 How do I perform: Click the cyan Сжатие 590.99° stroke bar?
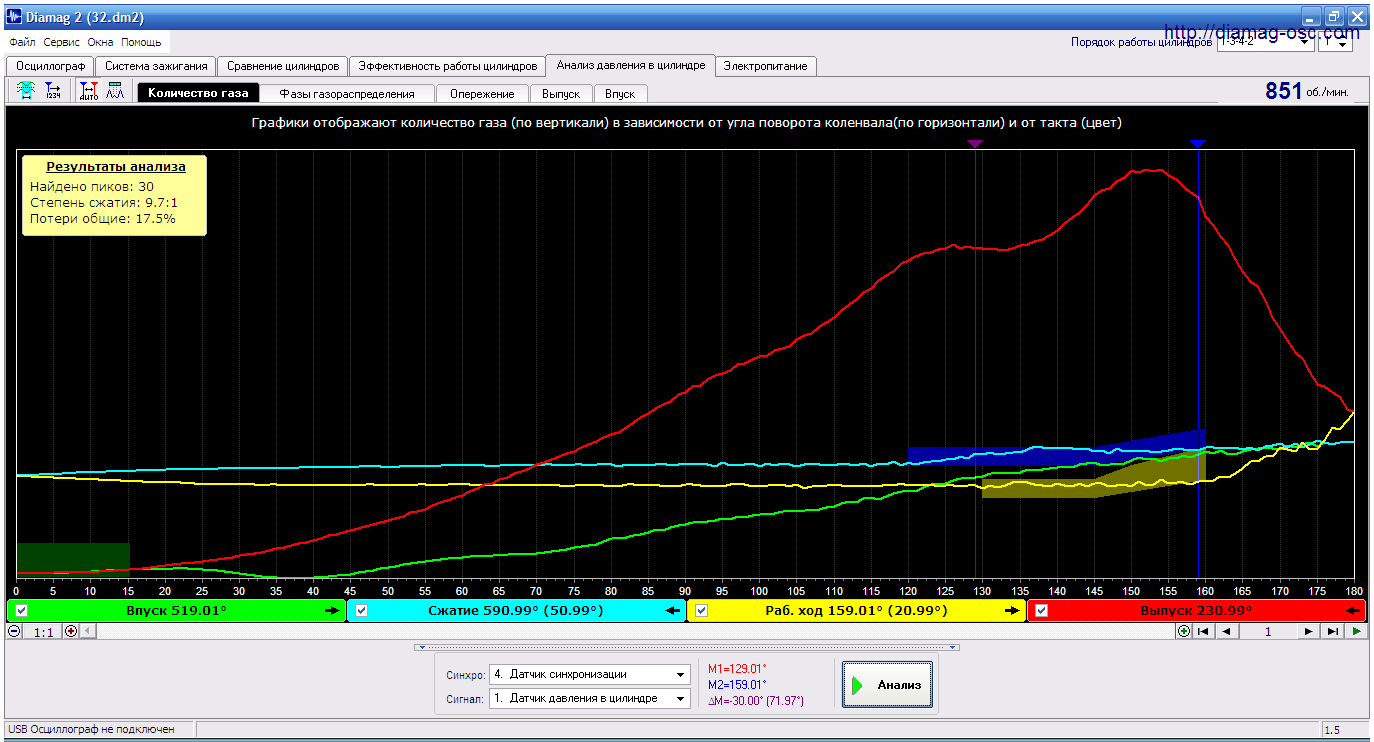click(516, 610)
